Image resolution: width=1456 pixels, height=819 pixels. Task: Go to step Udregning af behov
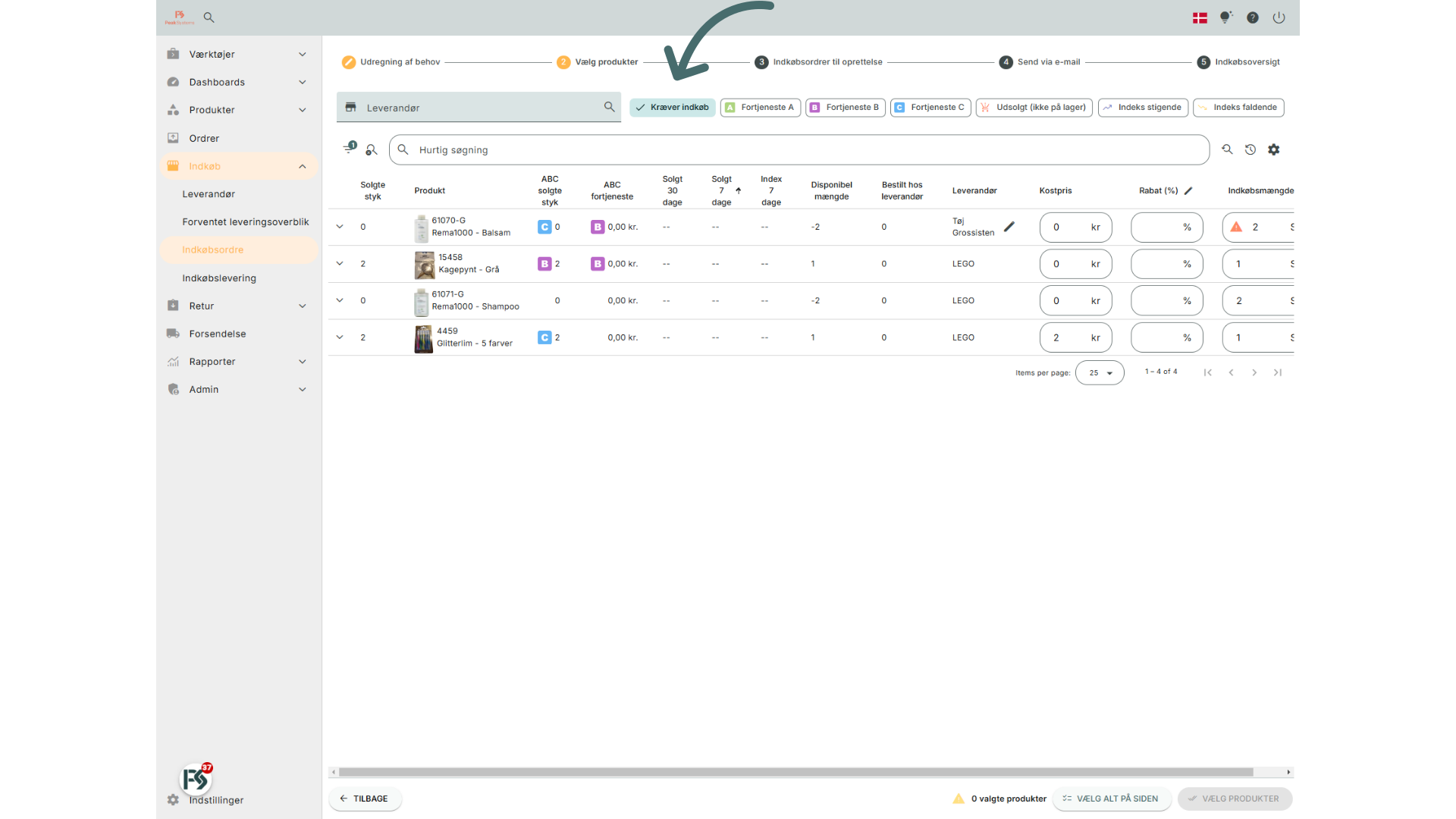click(x=391, y=62)
